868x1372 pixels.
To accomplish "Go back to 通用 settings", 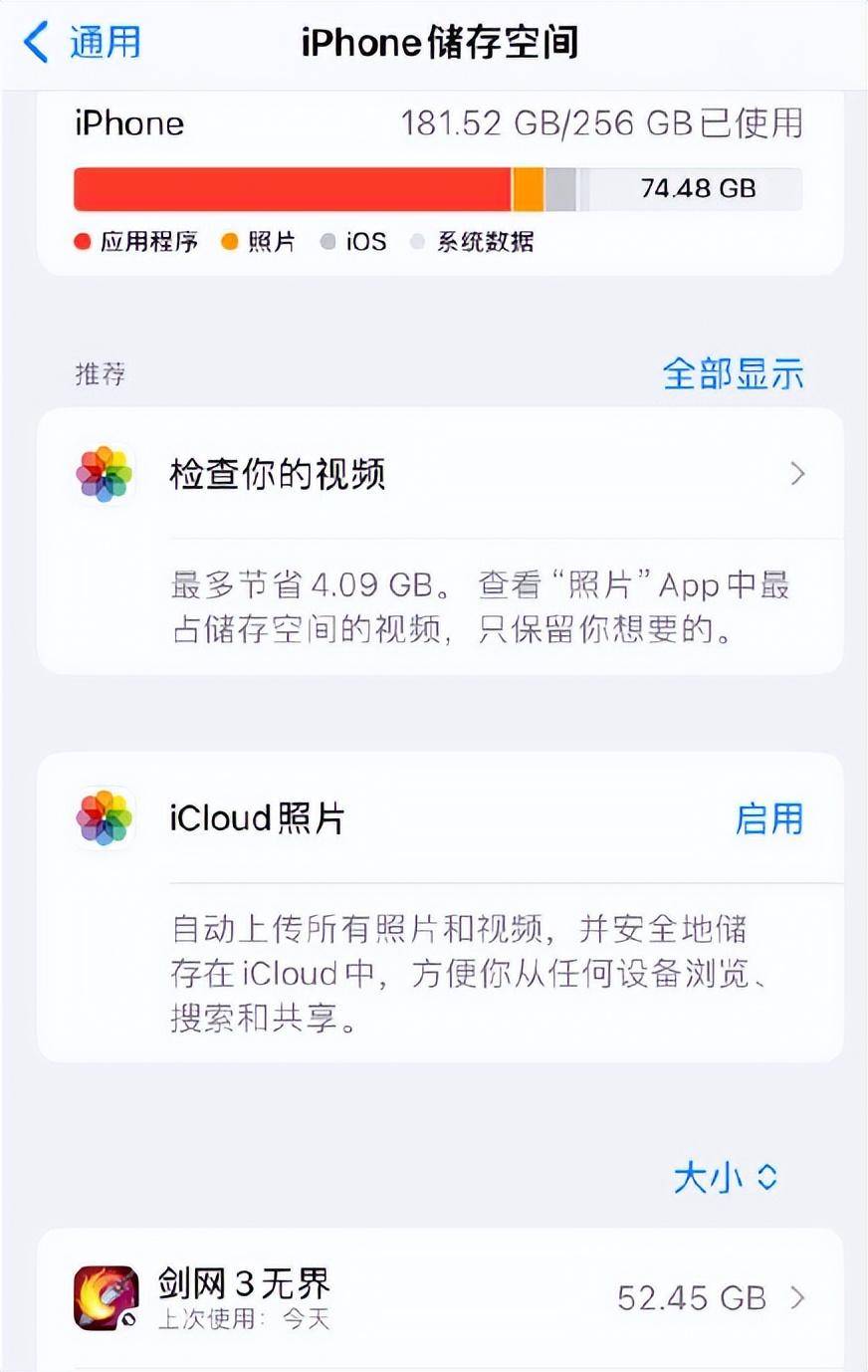I will [x=83, y=43].
